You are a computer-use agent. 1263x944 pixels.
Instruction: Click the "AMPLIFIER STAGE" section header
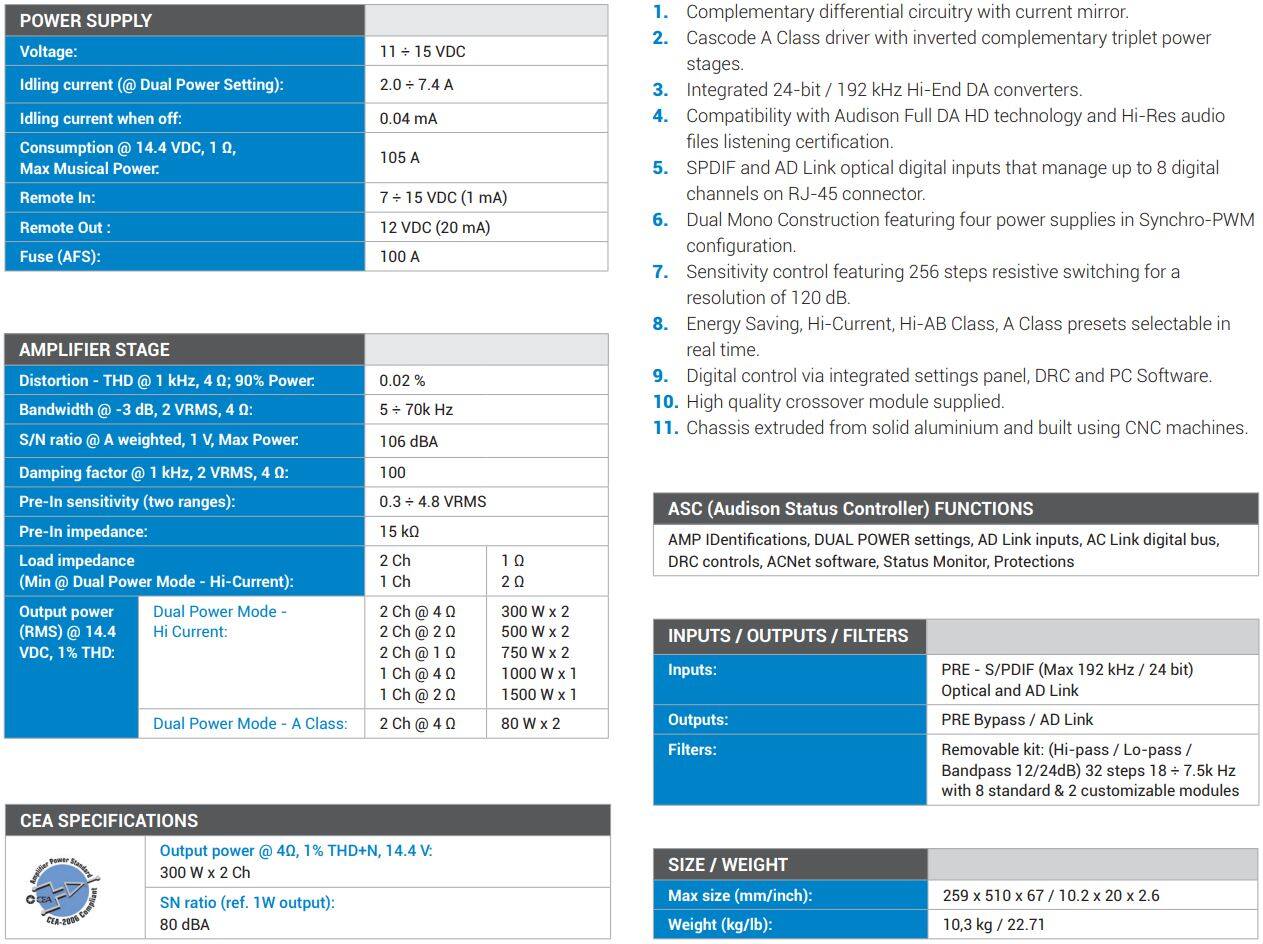94,349
